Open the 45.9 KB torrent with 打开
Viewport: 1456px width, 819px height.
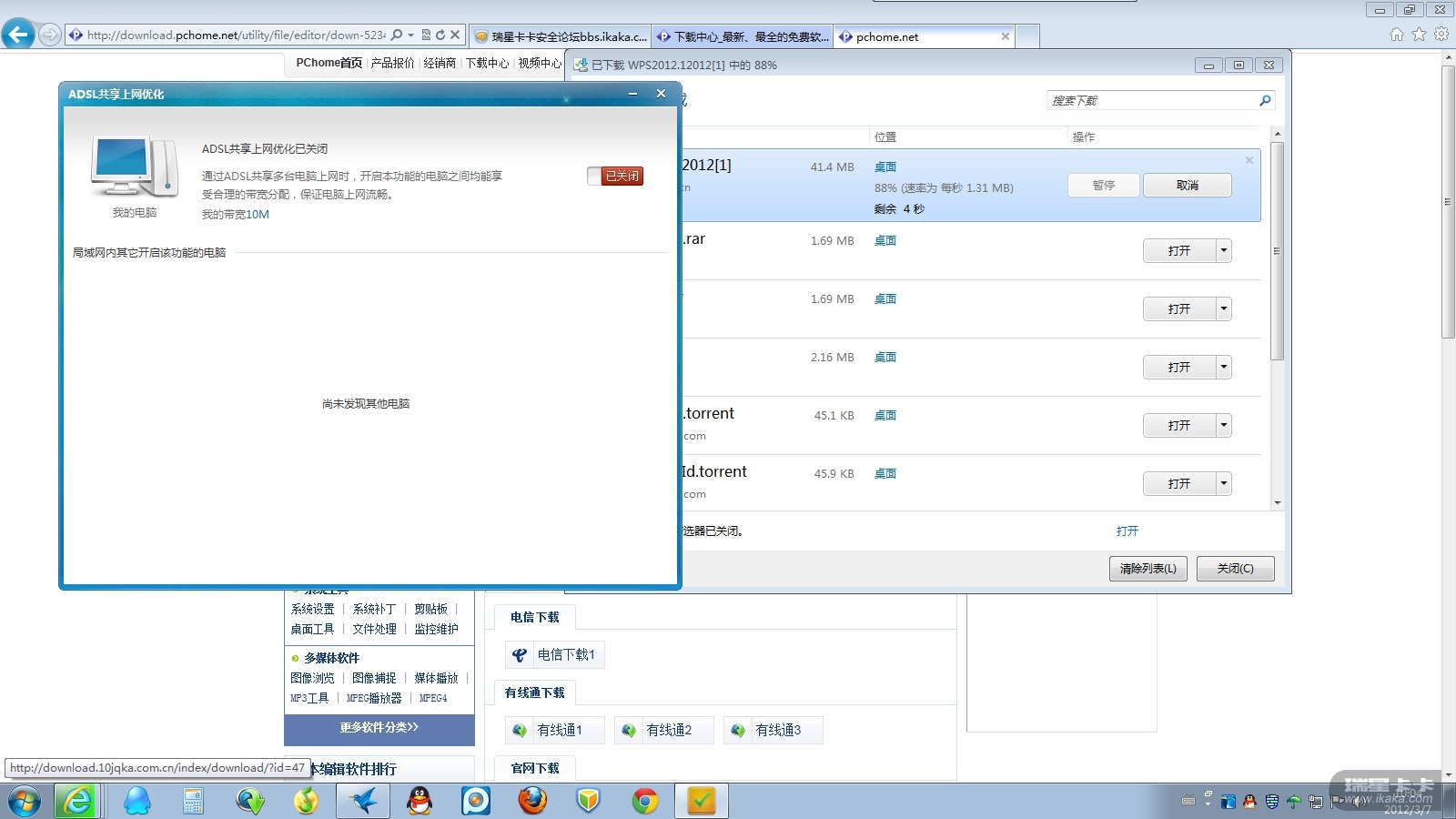(x=1179, y=483)
